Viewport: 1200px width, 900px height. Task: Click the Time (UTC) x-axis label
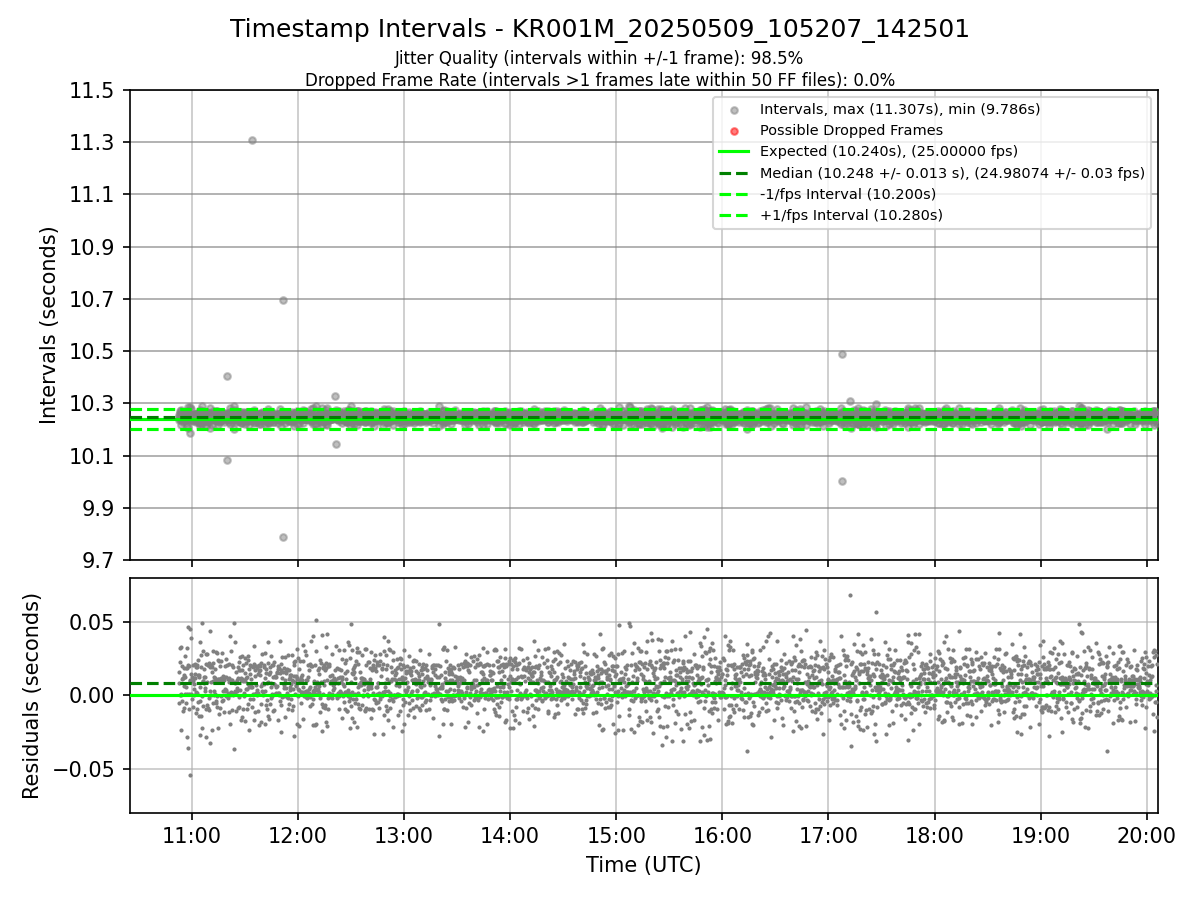point(643,865)
